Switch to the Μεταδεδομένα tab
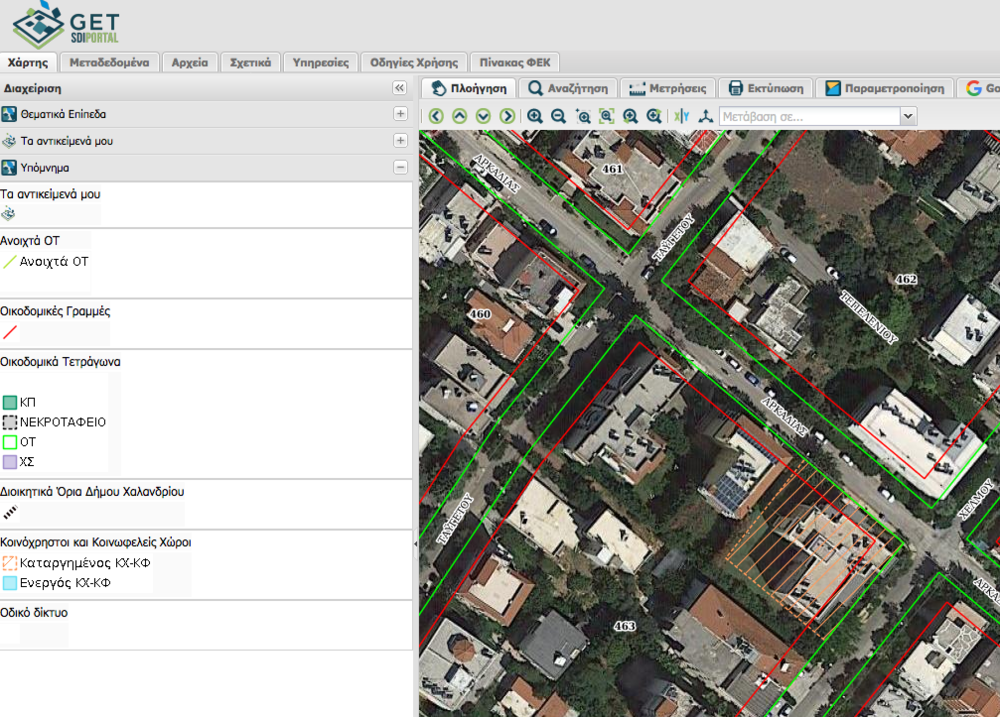The width and height of the screenshot is (1000, 717). pos(109,62)
